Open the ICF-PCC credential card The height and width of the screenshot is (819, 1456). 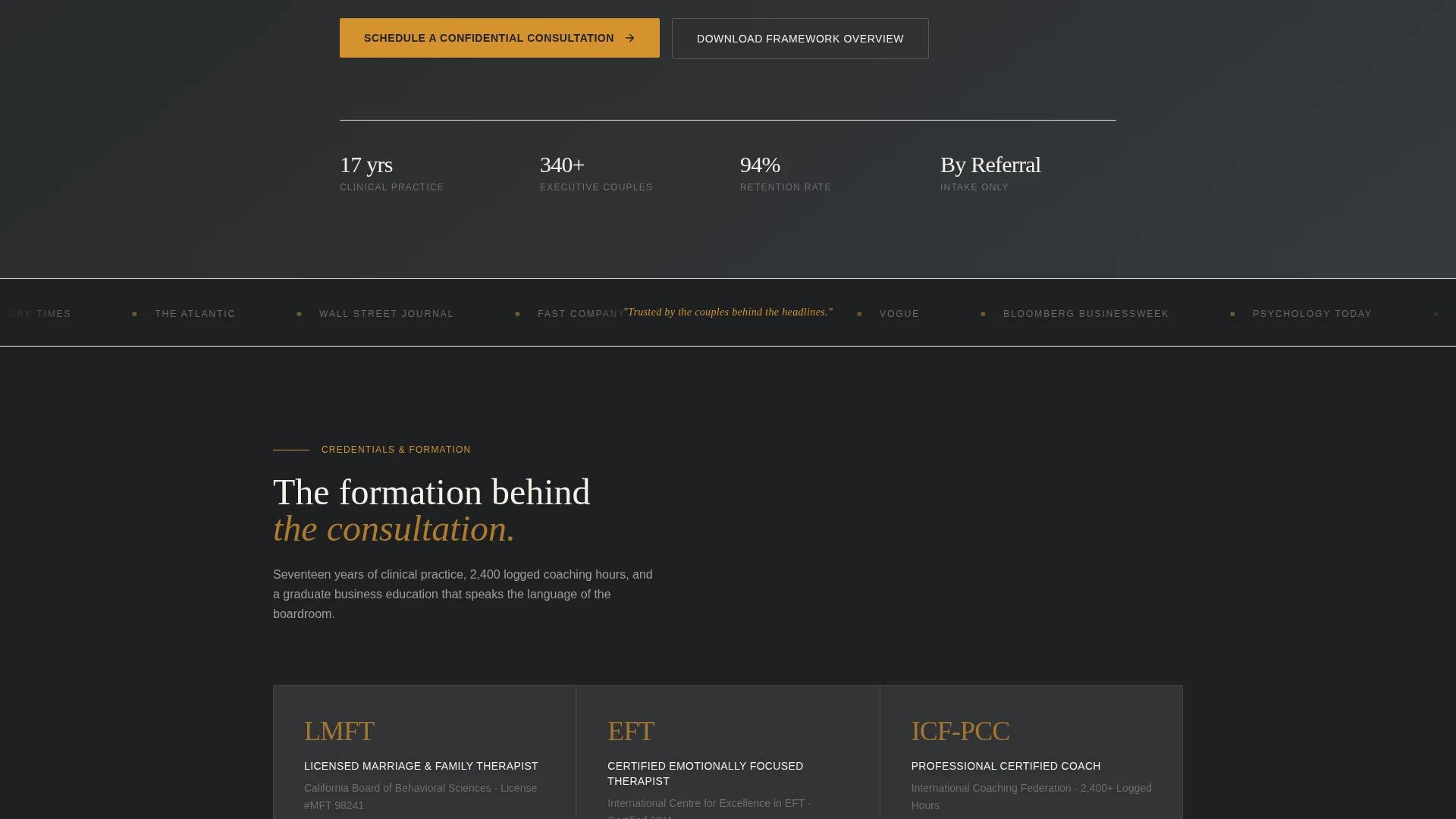point(1031,752)
